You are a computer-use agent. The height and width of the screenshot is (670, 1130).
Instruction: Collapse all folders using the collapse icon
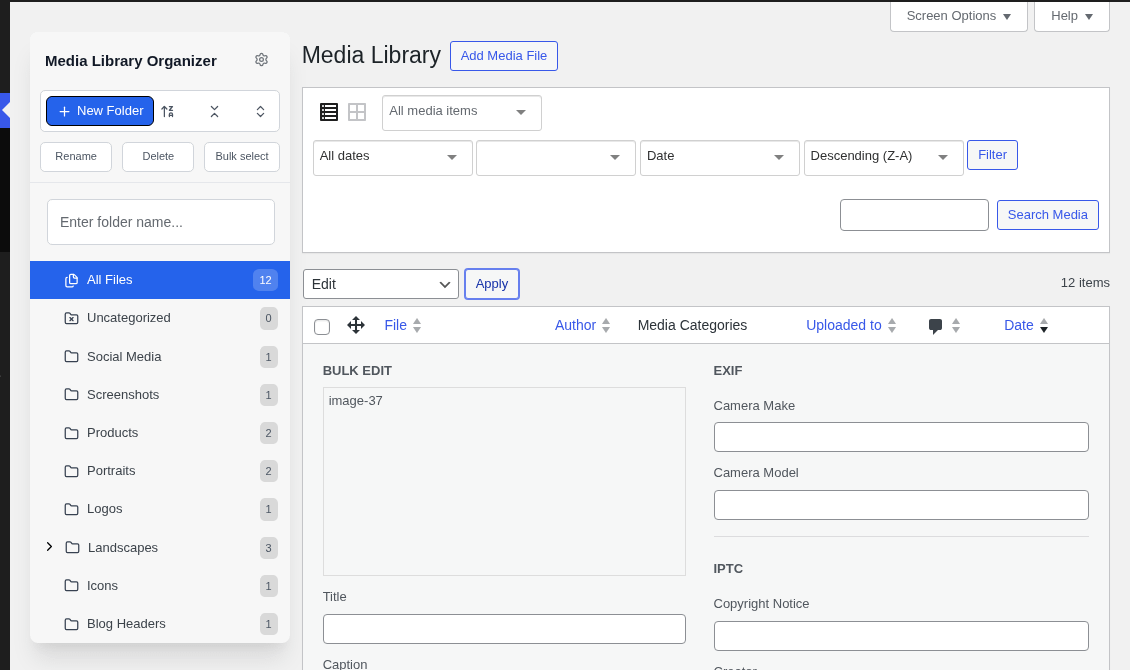tap(215, 111)
